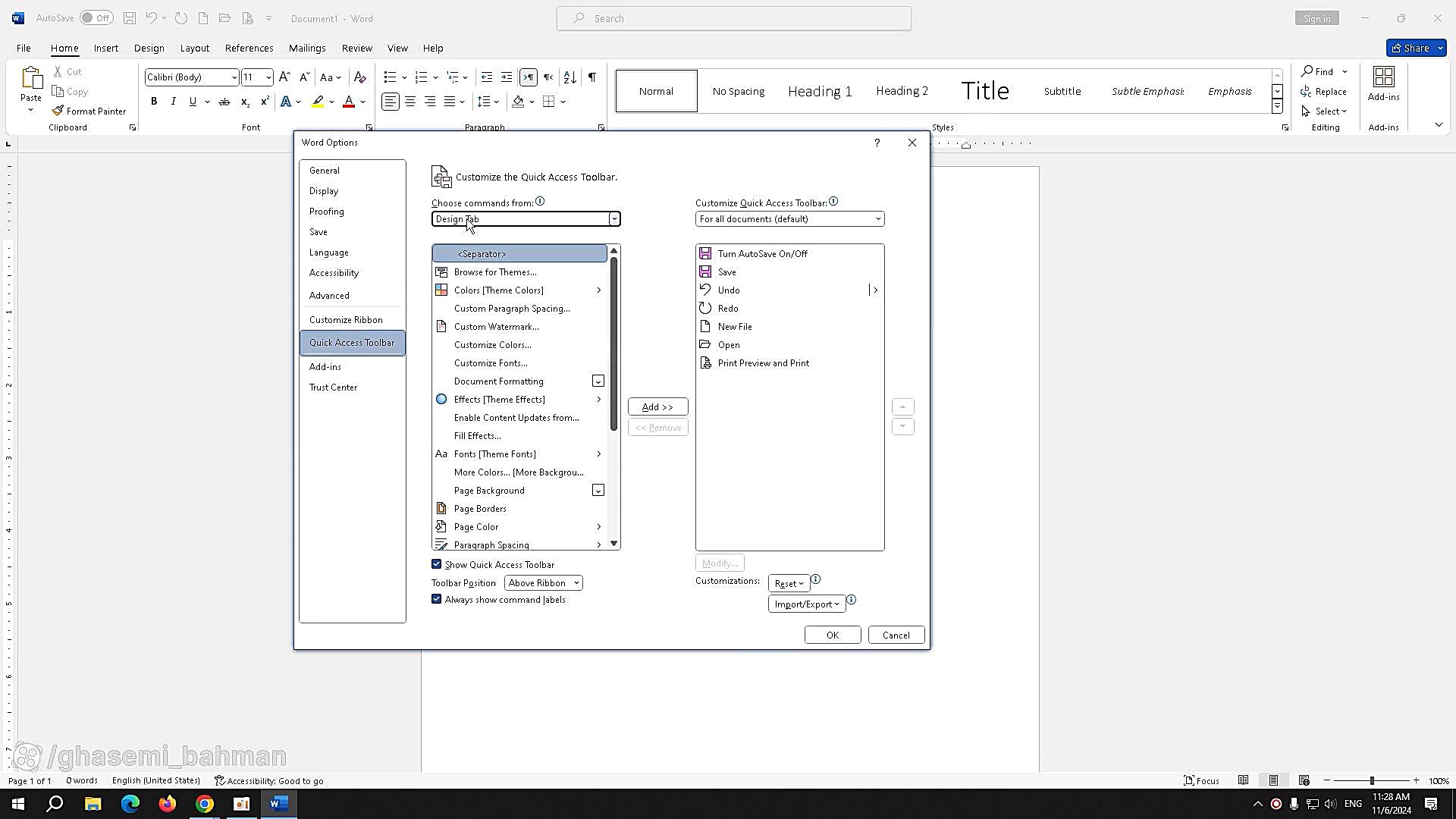Open the Toolbar Position dropdown

(543, 583)
